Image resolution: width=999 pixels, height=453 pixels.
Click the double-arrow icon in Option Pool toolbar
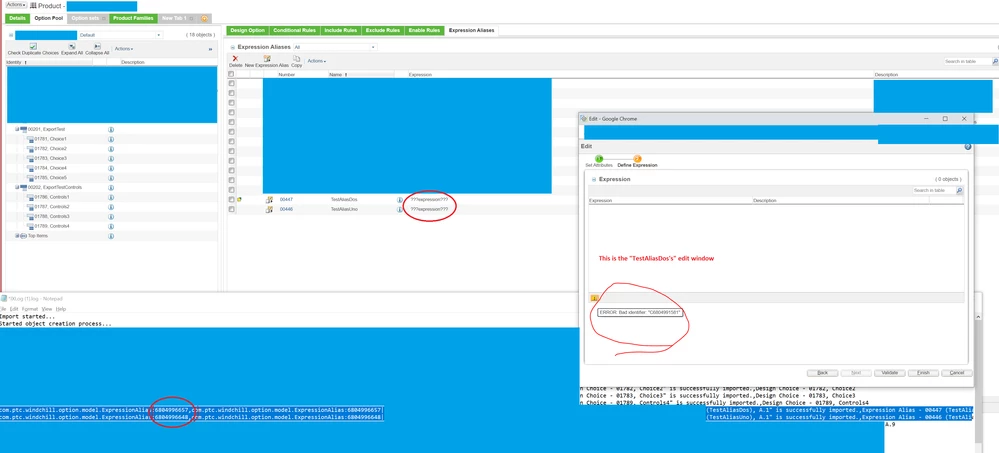click(x=210, y=48)
